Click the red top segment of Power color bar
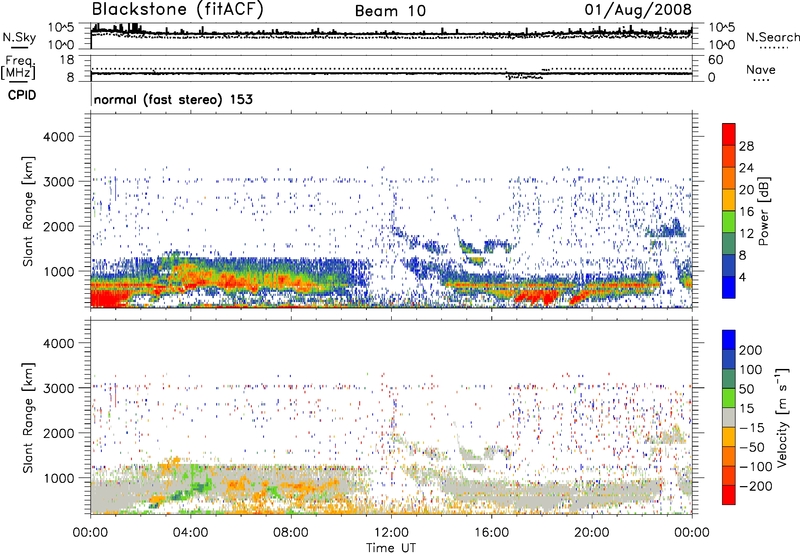This screenshot has height=554, width=800. pyautogui.click(x=729, y=134)
